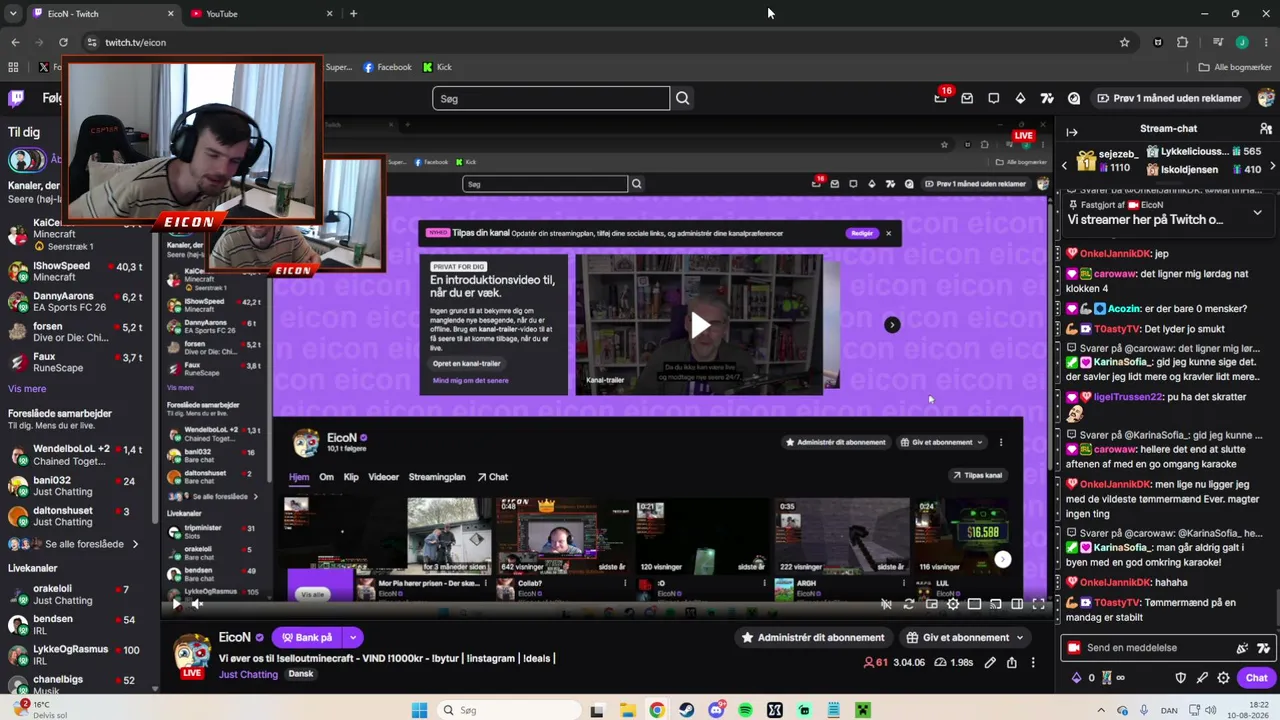Viewport: 1280px width, 720px height.
Task: Open the player settings gear
Action: pyautogui.click(x=953, y=604)
